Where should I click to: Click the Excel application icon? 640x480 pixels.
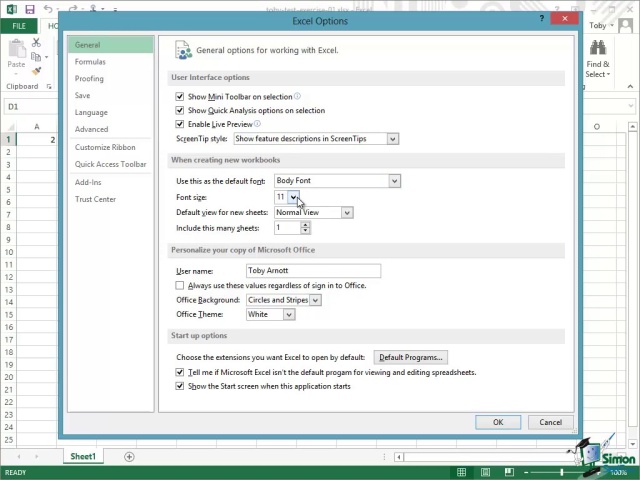(x=11, y=9)
